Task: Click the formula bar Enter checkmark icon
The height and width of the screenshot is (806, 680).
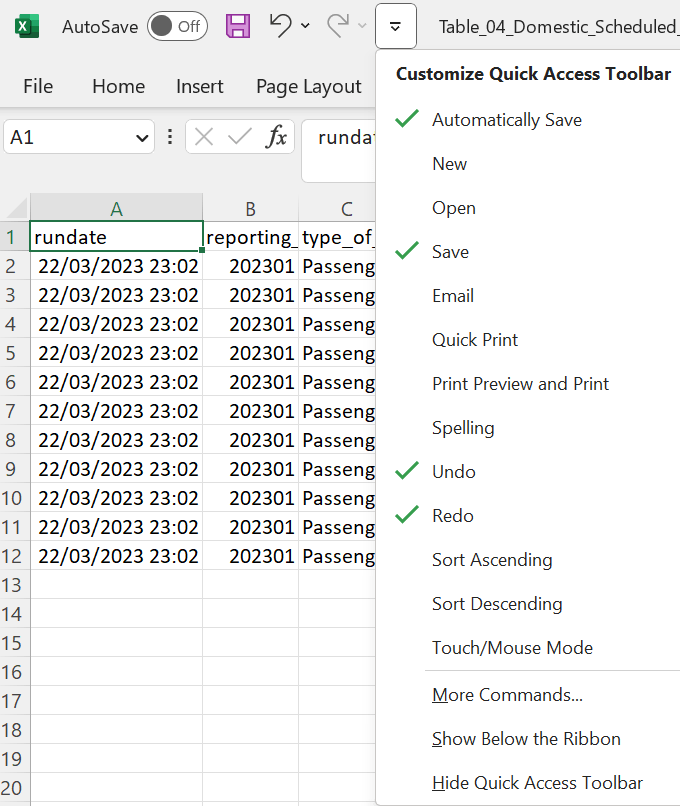Action: click(239, 137)
